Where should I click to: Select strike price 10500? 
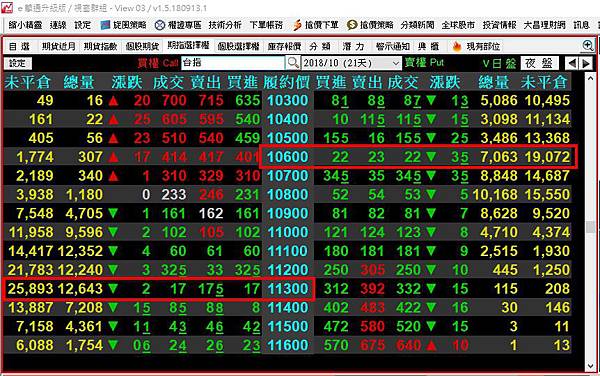(x=288, y=138)
